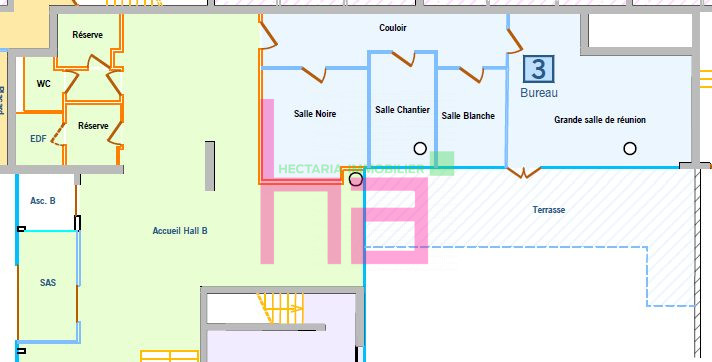Click the column circle at the hall corner
Image resolution: width=712 pixels, height=362 pixels.
pyautogui.click(x=356, y=179)
